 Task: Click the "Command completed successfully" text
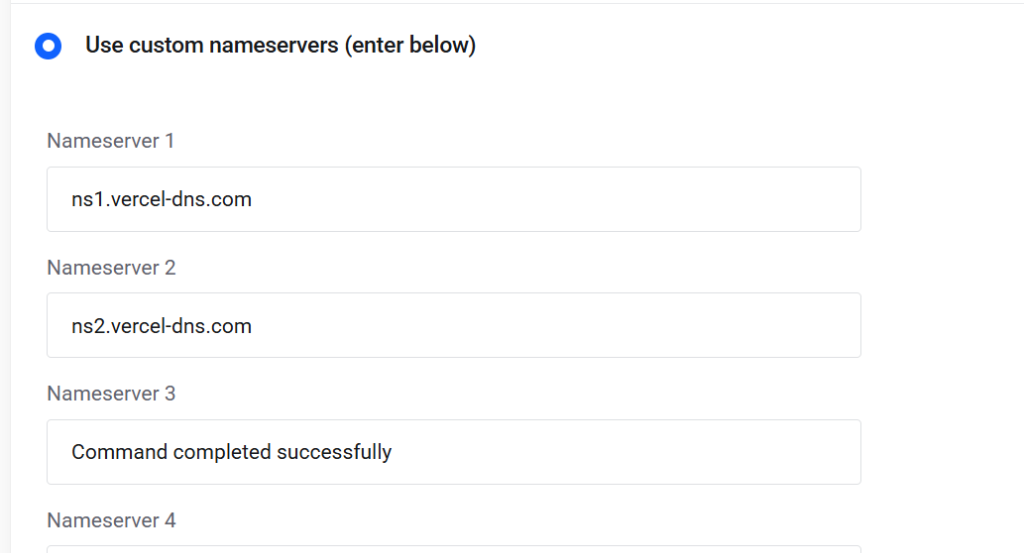tap(231, 452)
